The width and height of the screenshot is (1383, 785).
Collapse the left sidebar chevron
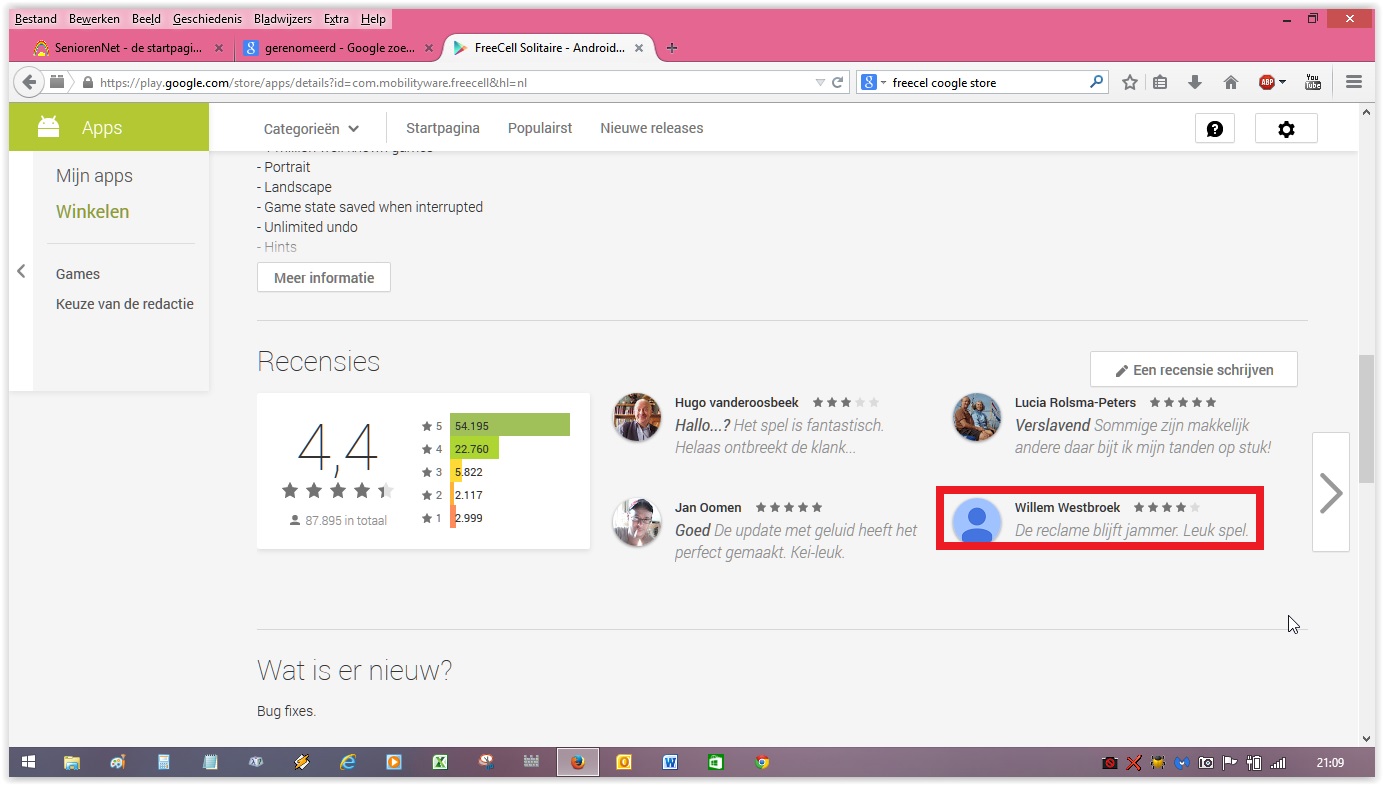(21, 271)
